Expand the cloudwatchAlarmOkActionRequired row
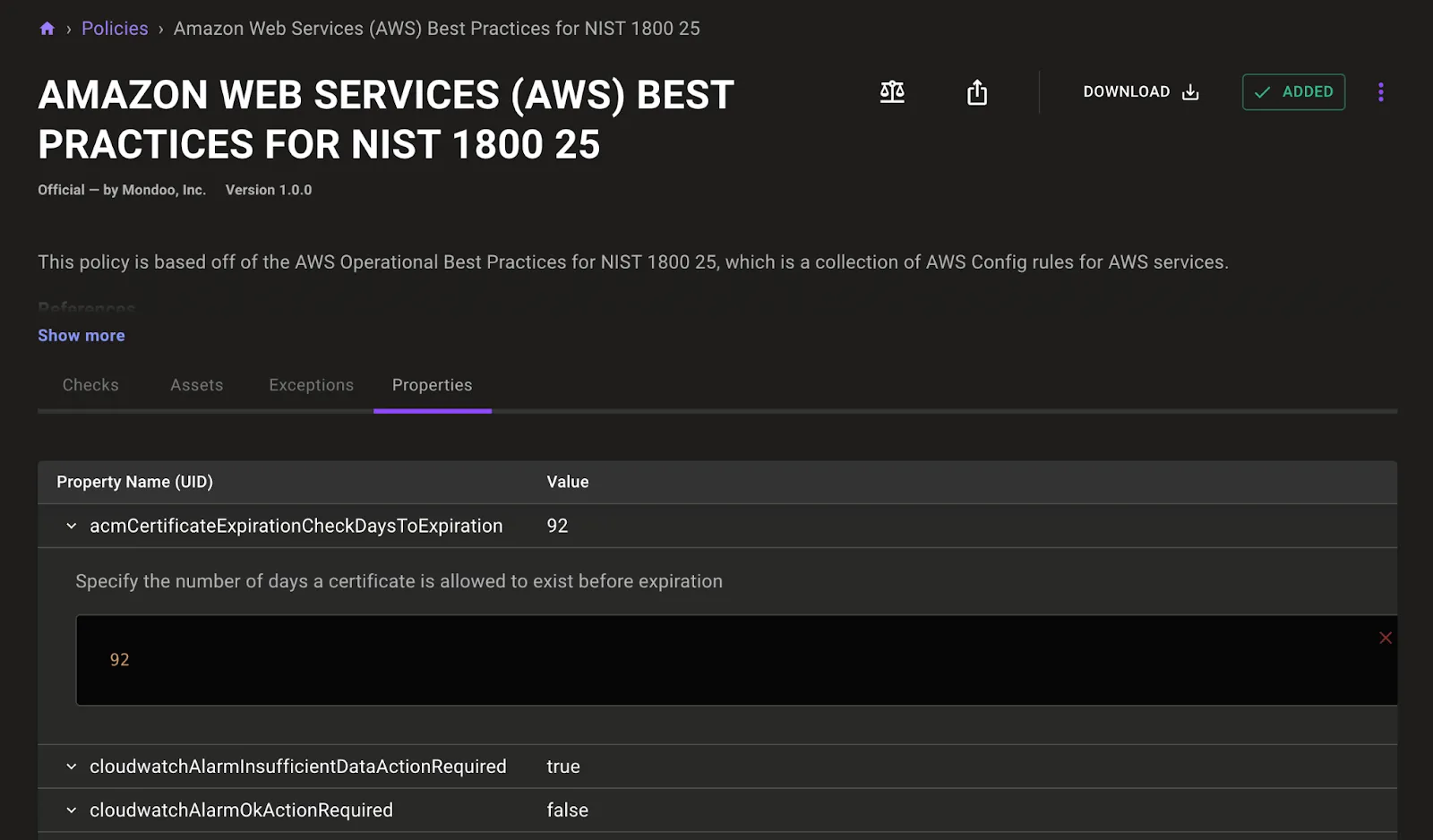This screenshot has height=840, width=1433. (x=72, y=810)
